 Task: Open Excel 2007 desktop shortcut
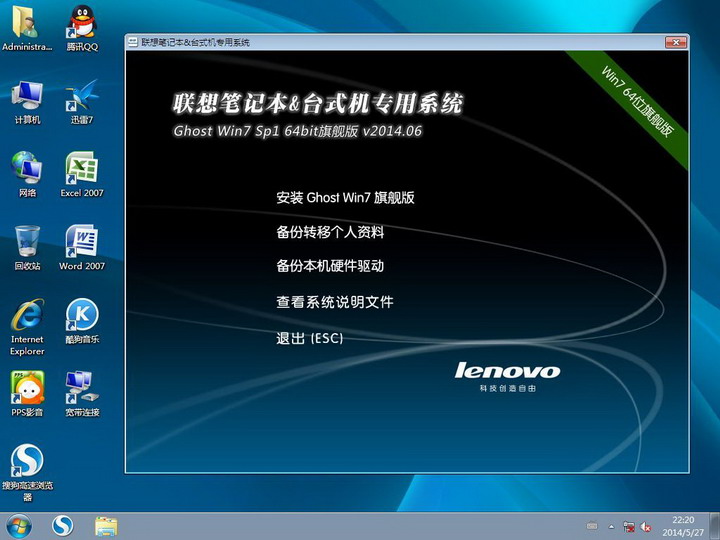coord(82,170)
